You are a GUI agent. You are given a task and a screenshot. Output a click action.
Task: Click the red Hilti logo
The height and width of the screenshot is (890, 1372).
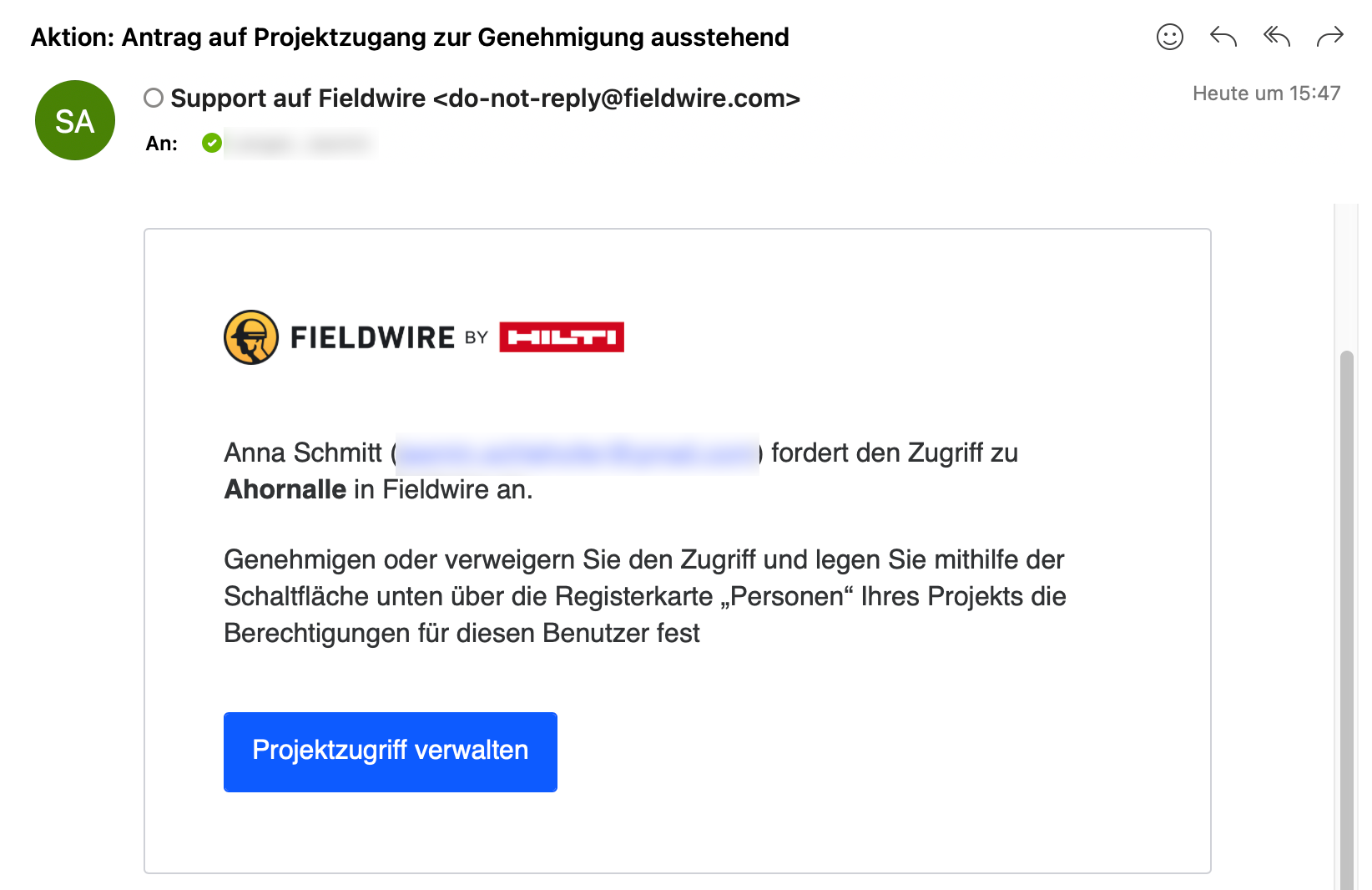[562, 337]
